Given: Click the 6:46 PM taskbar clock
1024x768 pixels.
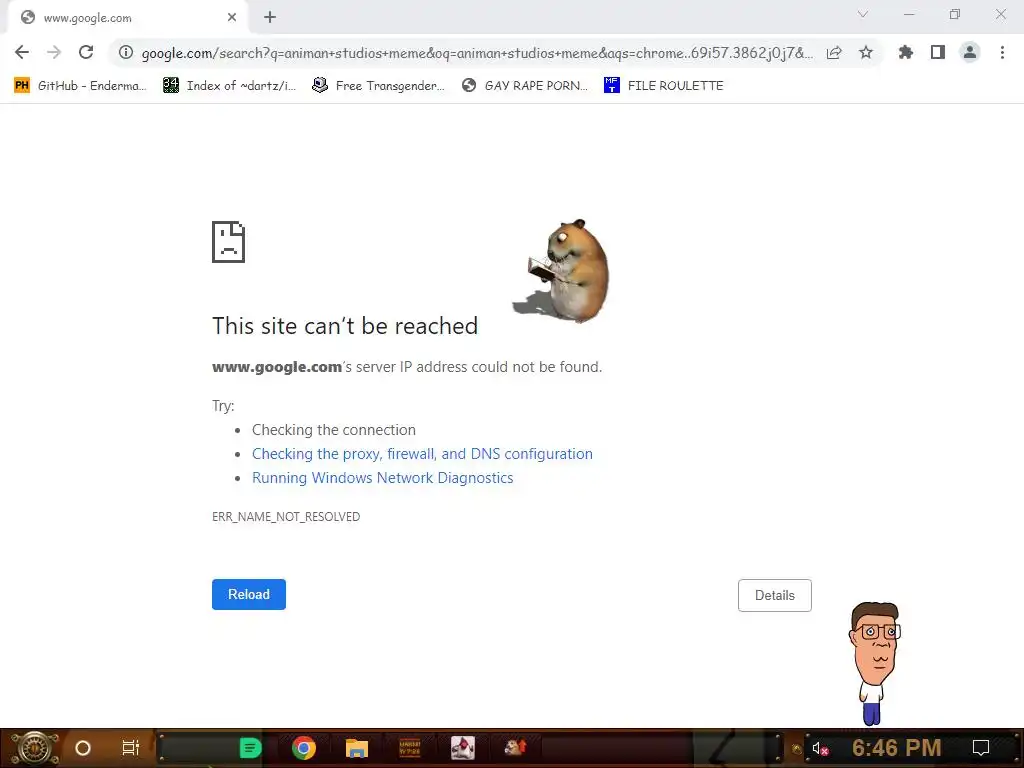Looking at the screenshot, I should [897, 748].
